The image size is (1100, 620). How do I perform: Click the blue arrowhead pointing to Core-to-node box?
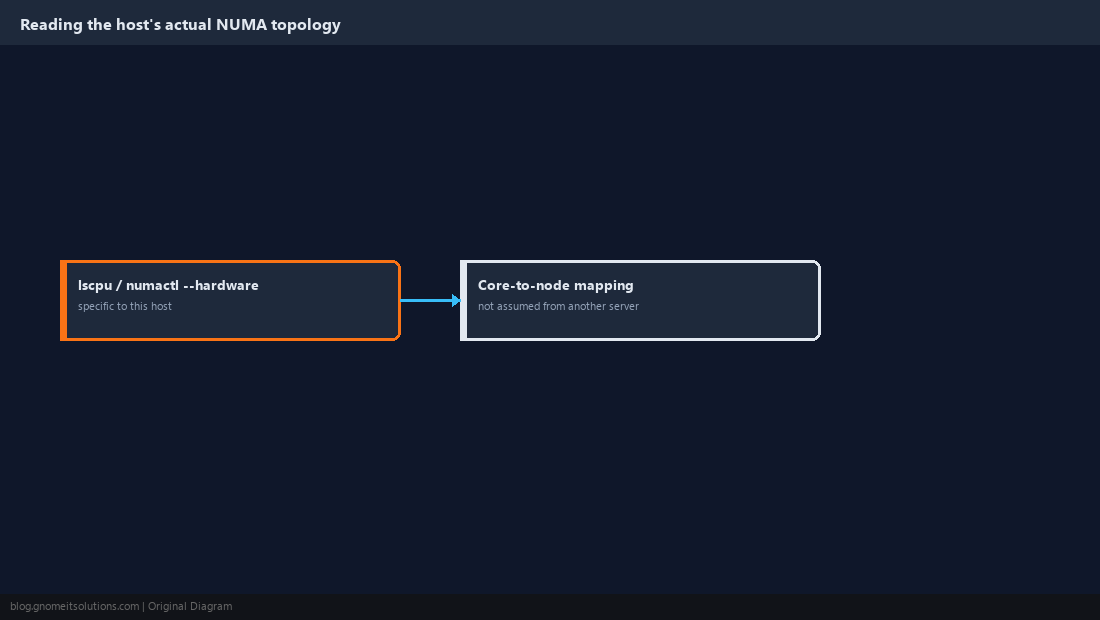coord(456,300)
